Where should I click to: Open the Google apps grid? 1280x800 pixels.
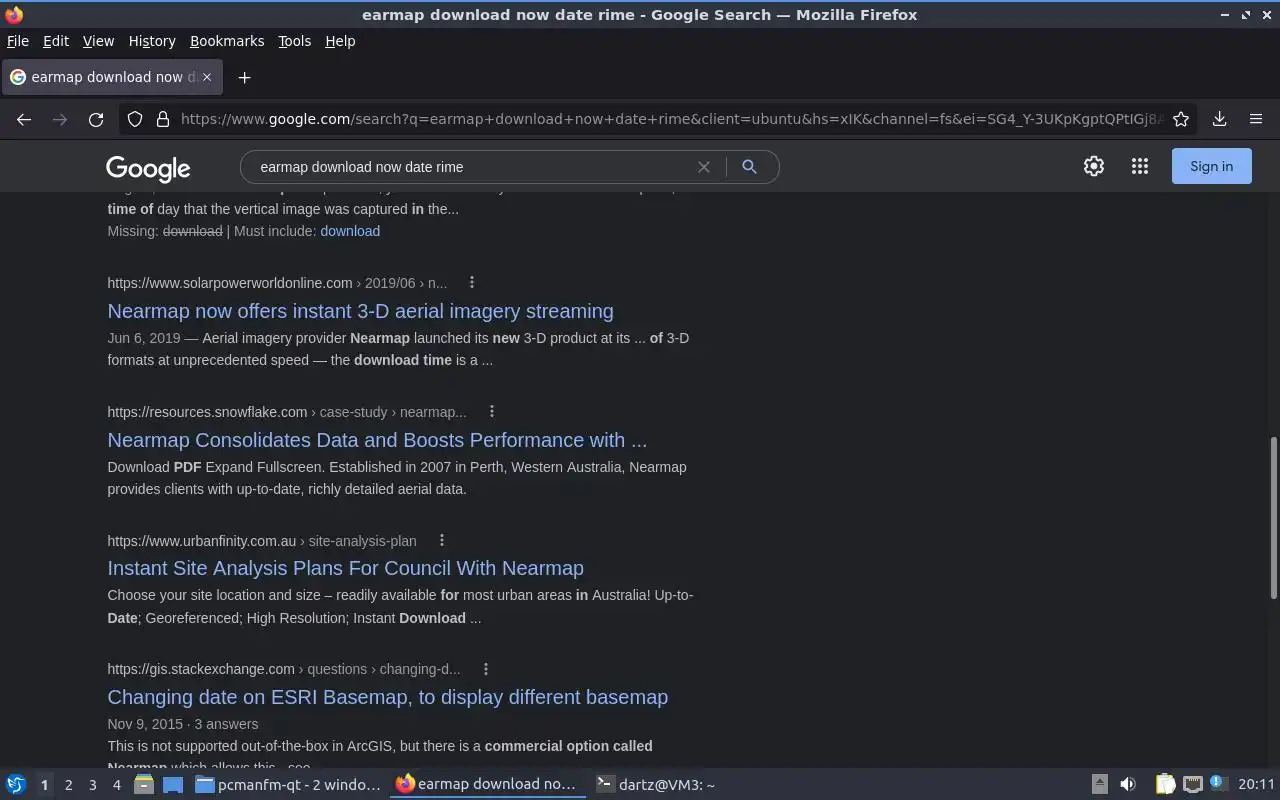tap(1140, 166)
